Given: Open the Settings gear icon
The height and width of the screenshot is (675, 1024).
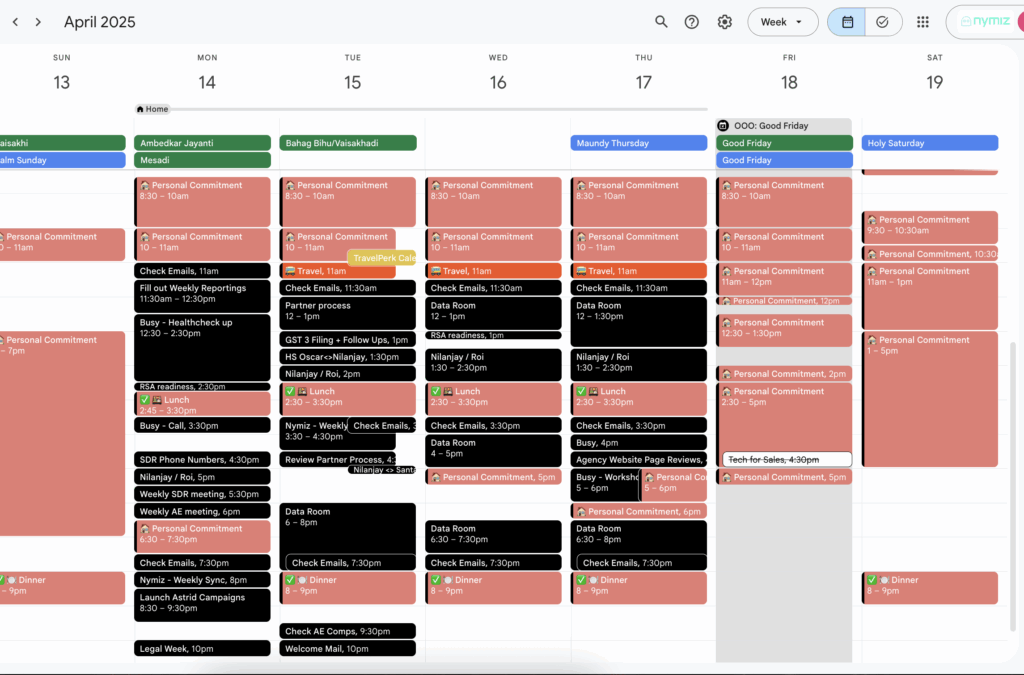Looking at the screenshot, I should 724,21.
